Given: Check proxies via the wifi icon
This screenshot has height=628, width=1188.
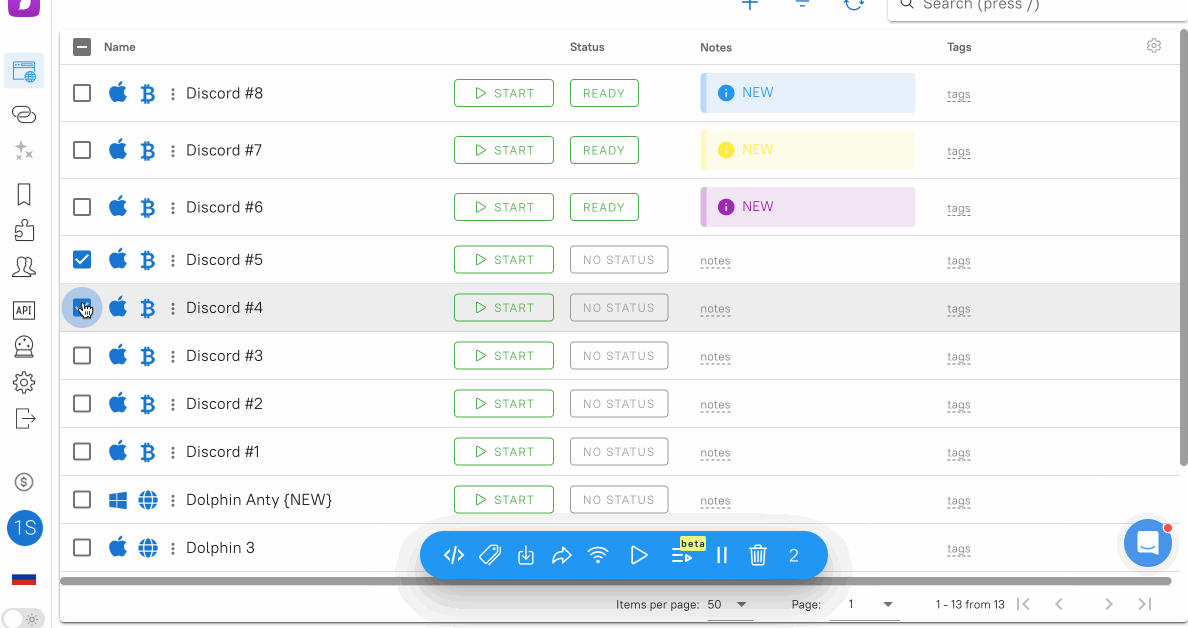Looking at the screenshot, I should 598,555.
